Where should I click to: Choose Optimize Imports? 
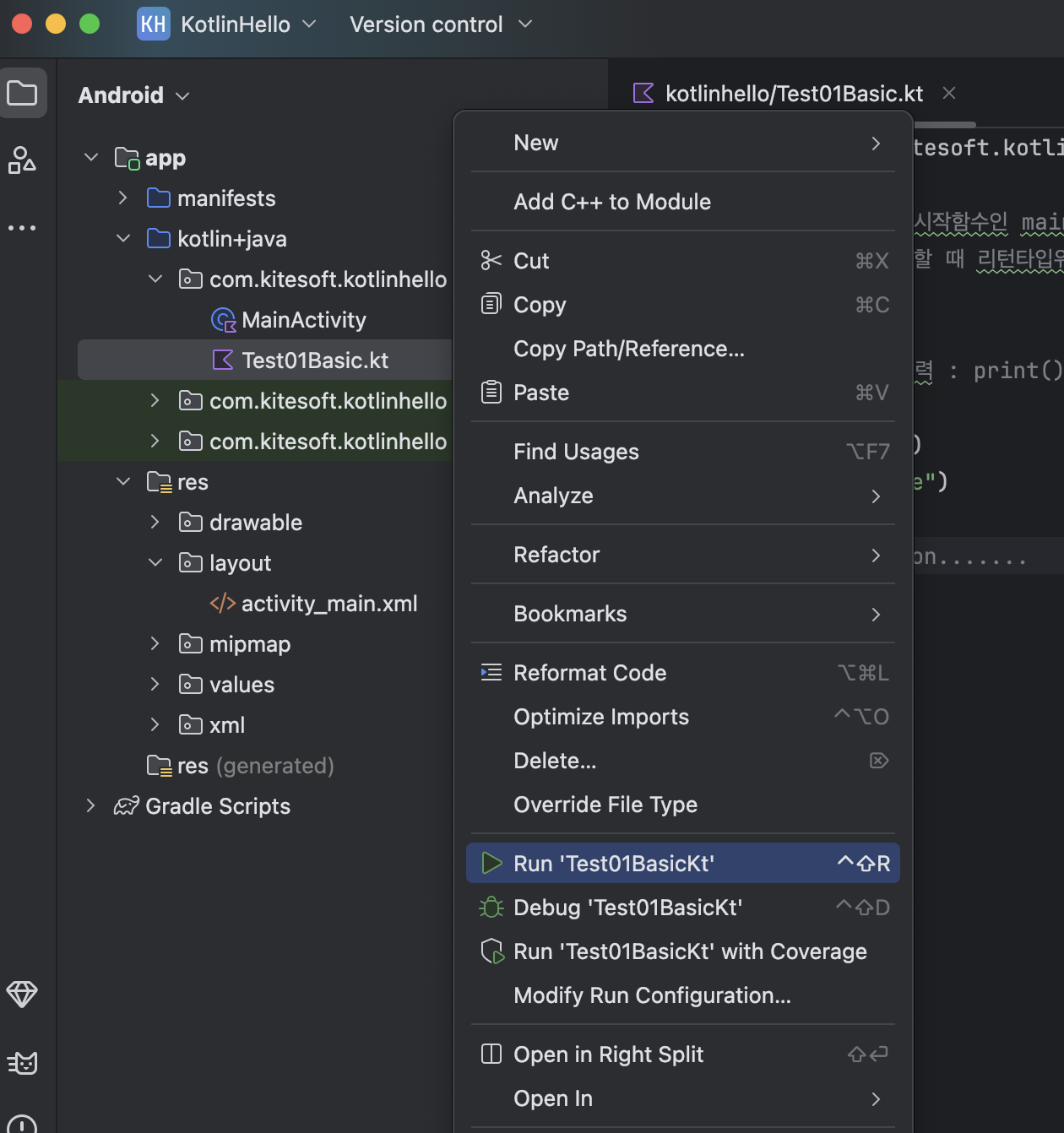point(683,717)
